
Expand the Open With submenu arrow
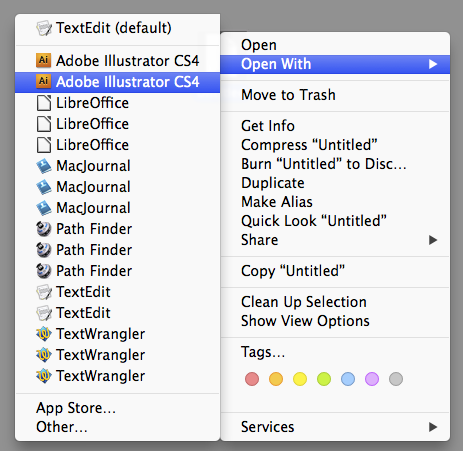click(x=433, y=64)
